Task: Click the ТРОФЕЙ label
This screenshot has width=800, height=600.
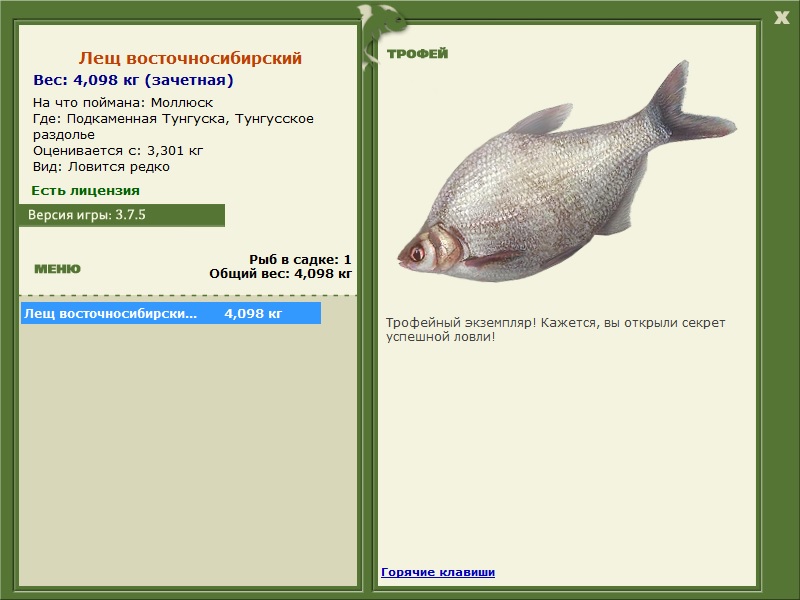Action: click(417, 54)
